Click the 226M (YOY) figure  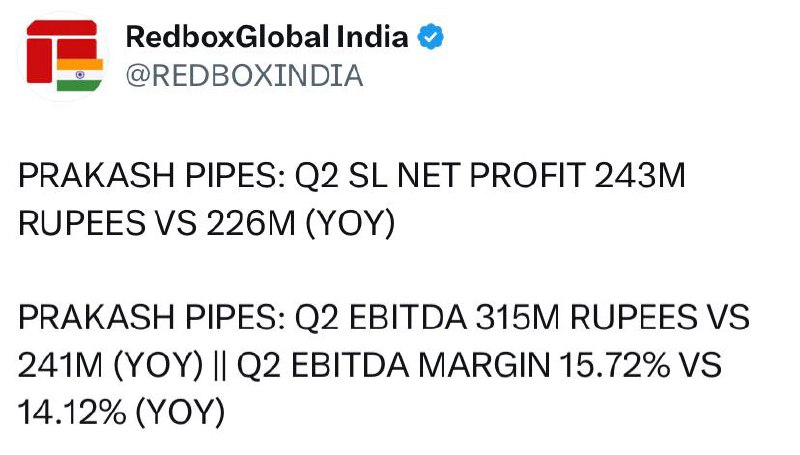pos(301,223)
